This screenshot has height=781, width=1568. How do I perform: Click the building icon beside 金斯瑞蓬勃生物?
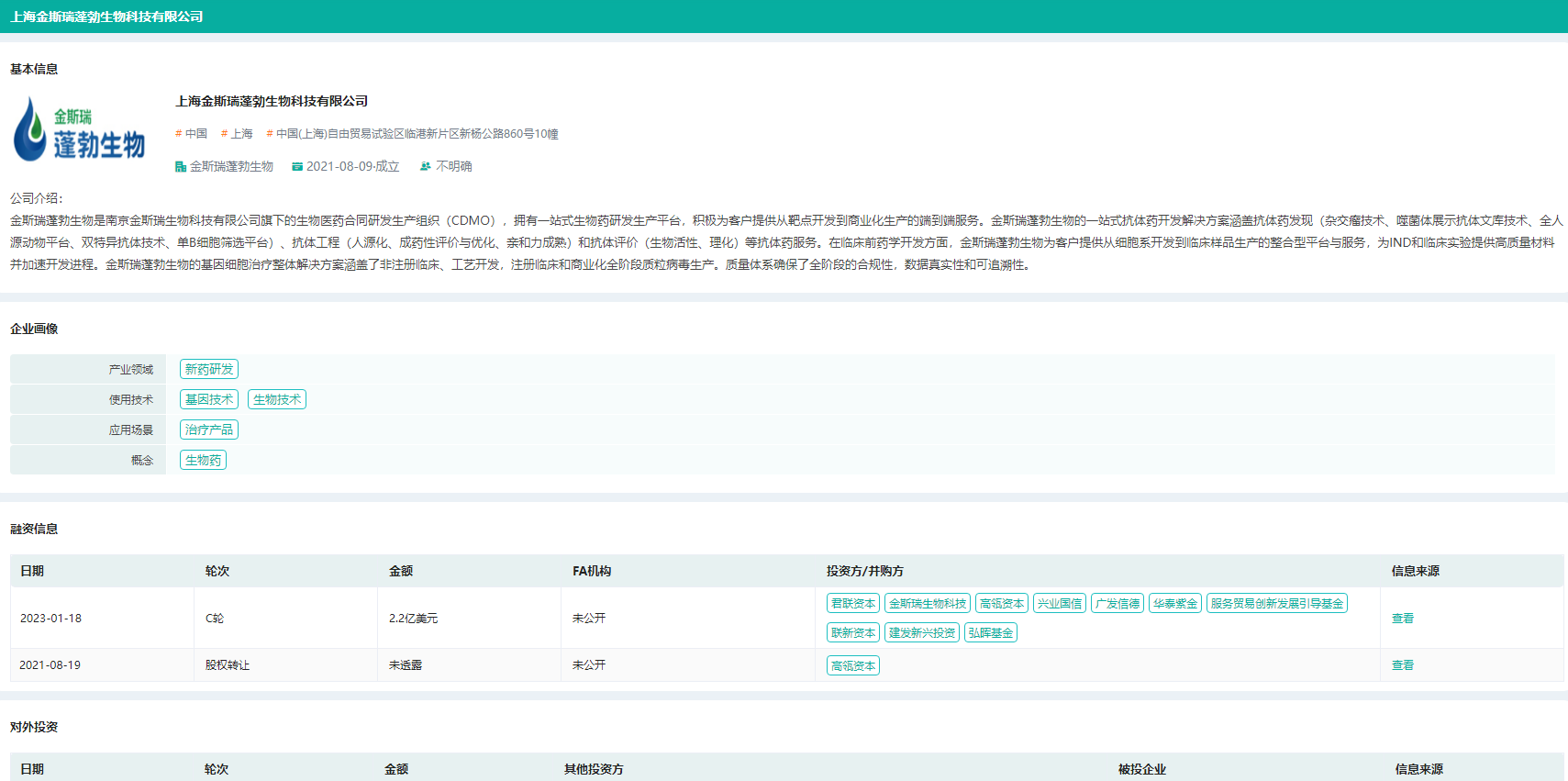181,167
